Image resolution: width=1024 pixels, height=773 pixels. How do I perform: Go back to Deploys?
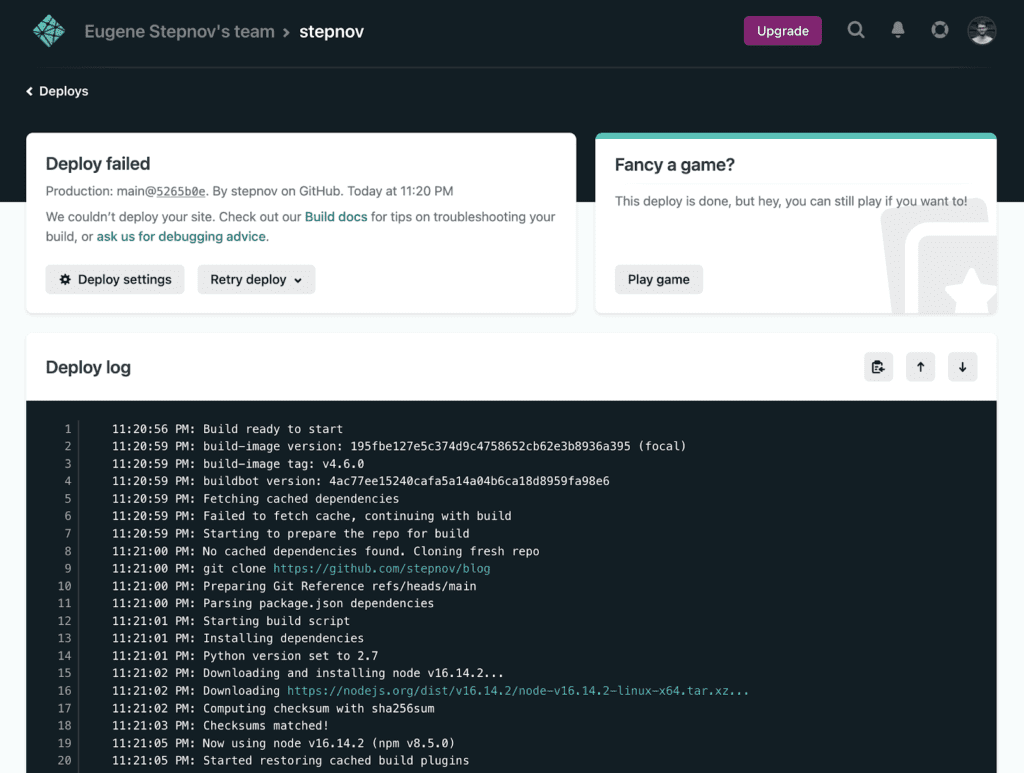57,91
